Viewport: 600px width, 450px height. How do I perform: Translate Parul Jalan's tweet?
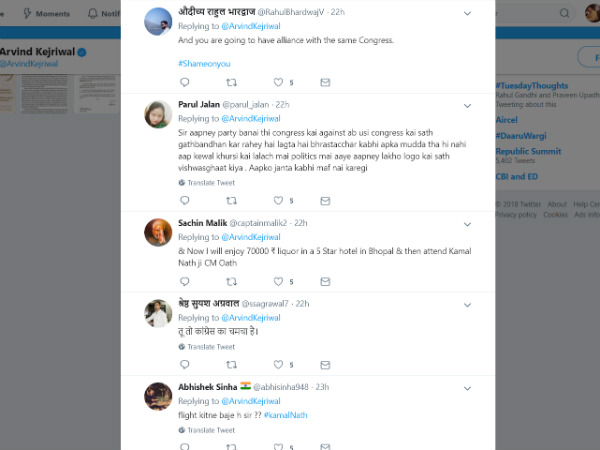(x=210, y=182)
